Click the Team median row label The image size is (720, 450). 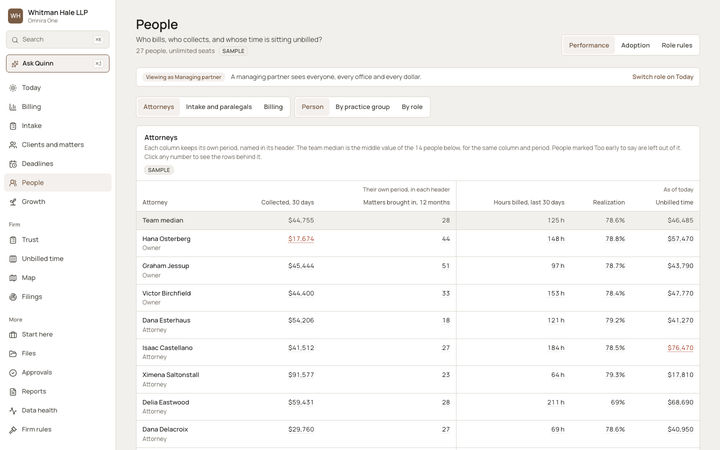coord(163,220)
